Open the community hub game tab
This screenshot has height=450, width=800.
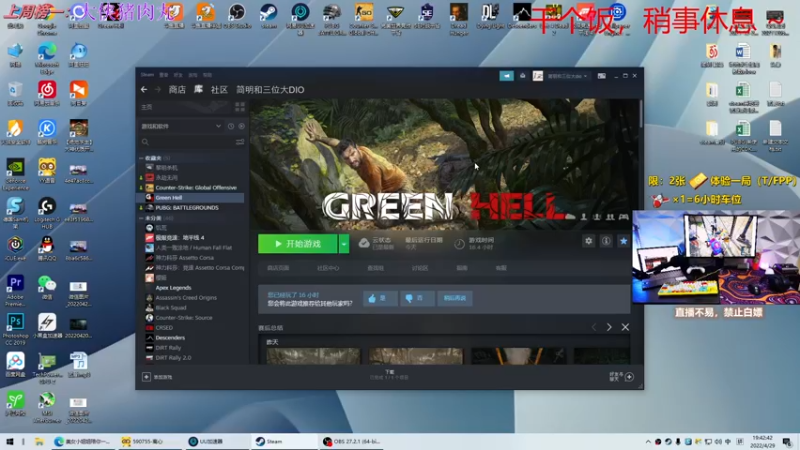pyautogui.click(x=328, y=268)
